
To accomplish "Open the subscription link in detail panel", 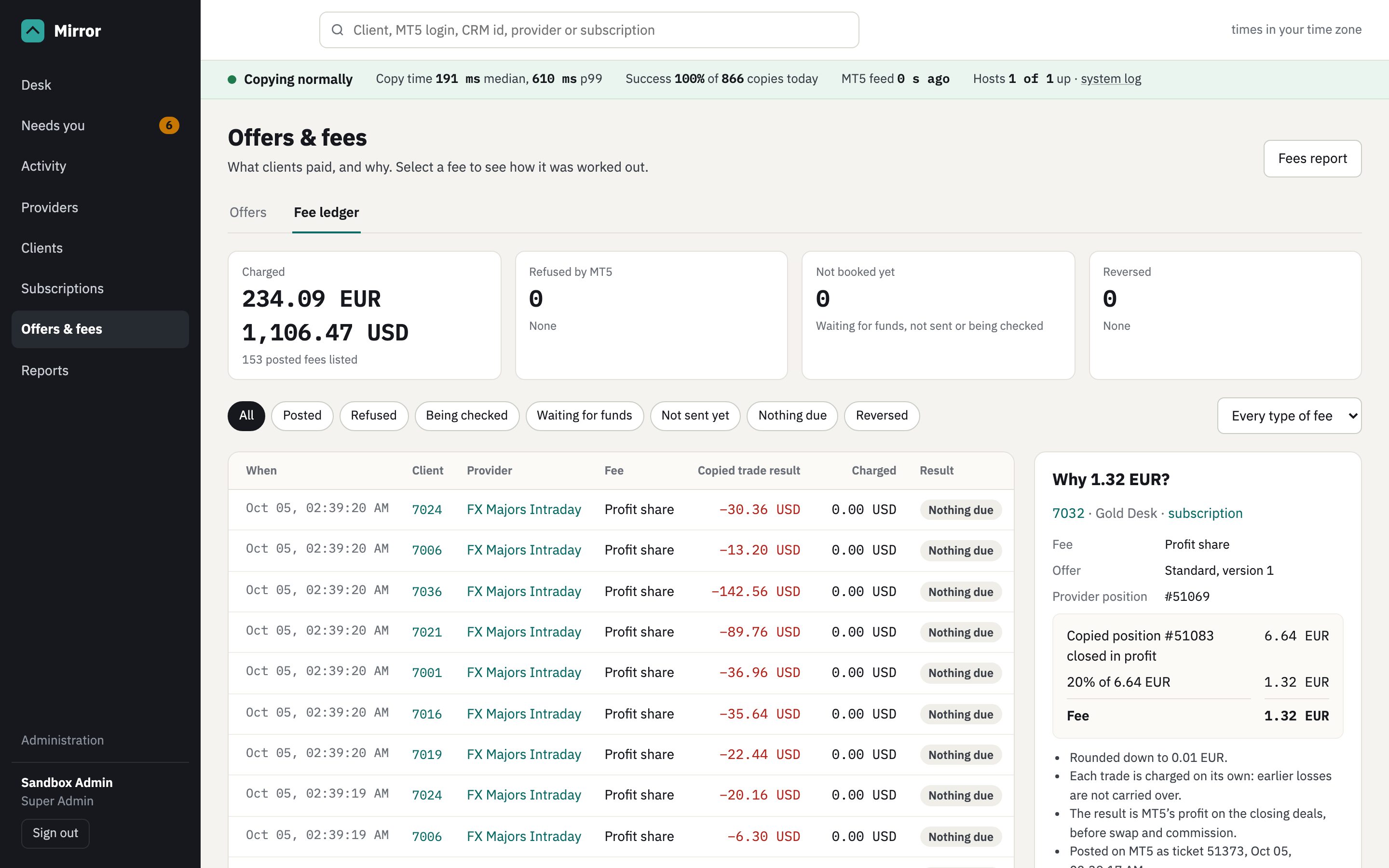I will (x=1205, y=513).
